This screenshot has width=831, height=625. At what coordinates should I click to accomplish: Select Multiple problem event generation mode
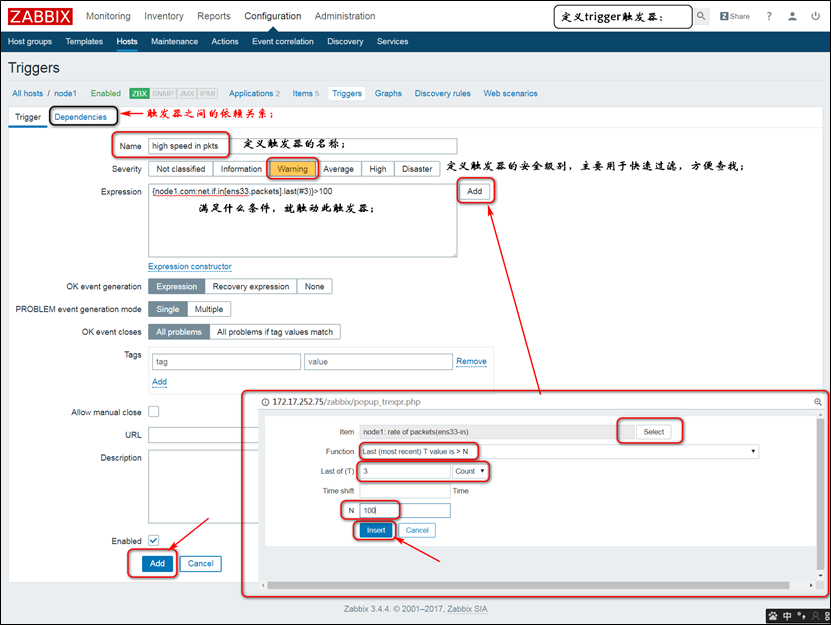tap(209, 309)
